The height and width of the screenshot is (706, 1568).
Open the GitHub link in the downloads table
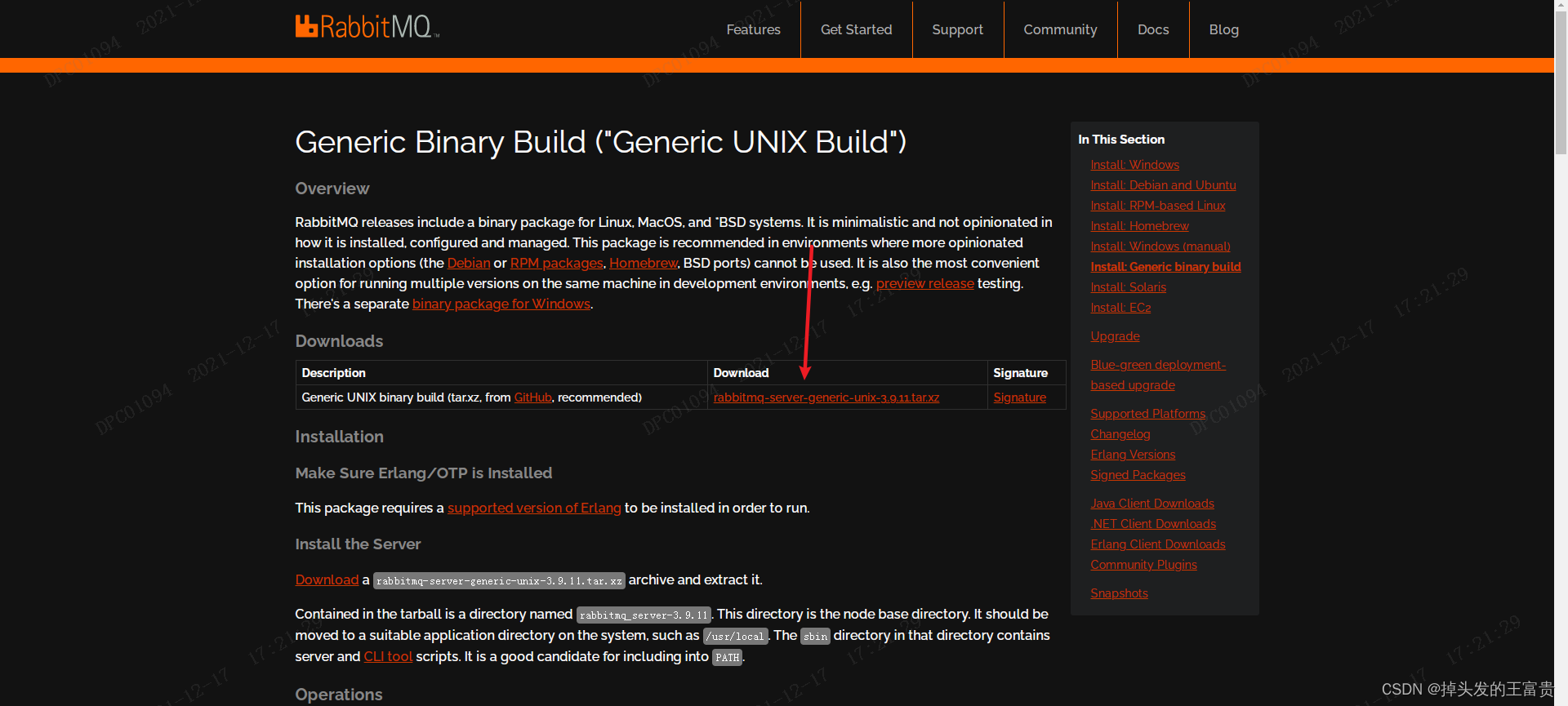pyautogui.click(x=532, y=397)
